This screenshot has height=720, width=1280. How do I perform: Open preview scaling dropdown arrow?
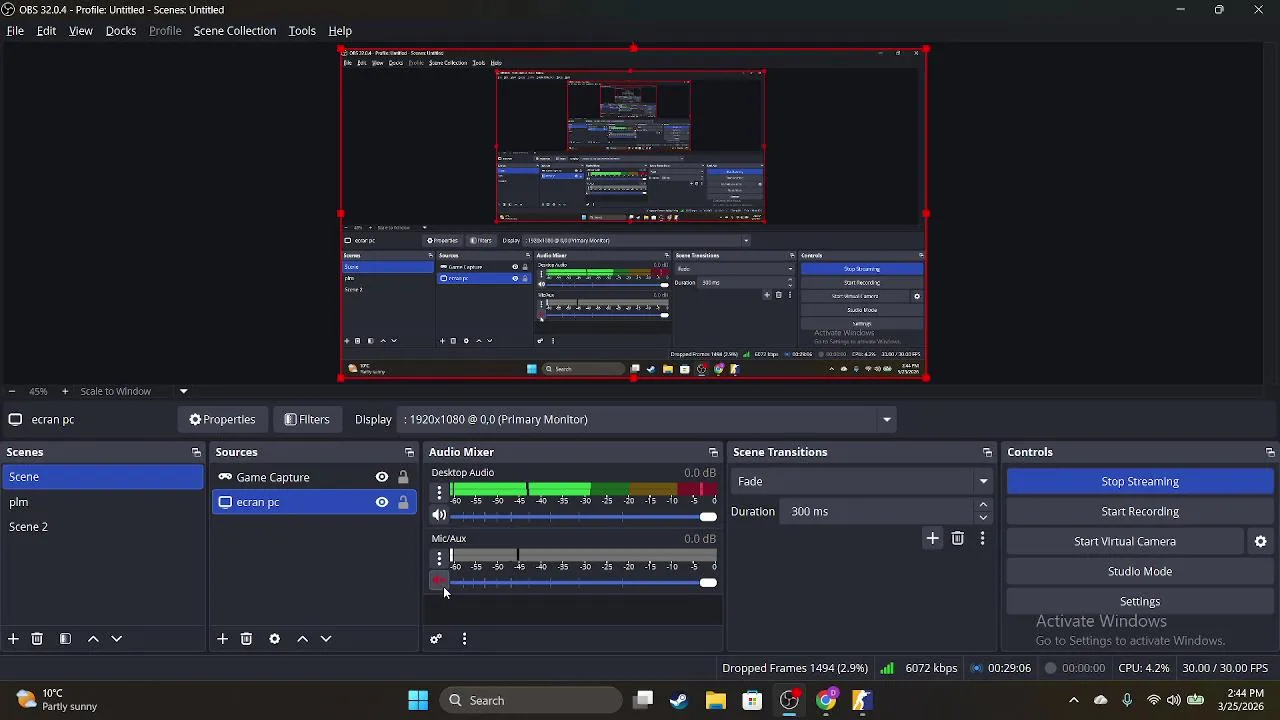pos(183,392)
